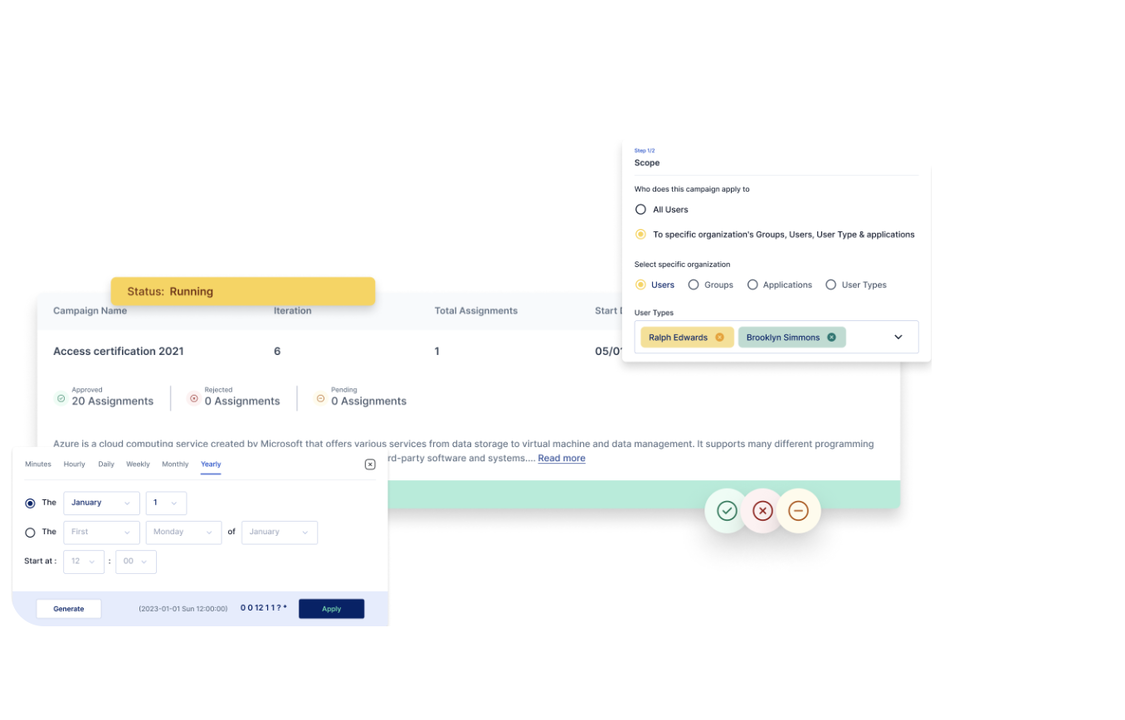Expand the User Types dropdown chevron
The height and width of the screenshot is (720, 1125).
click(x=898, y=337)
